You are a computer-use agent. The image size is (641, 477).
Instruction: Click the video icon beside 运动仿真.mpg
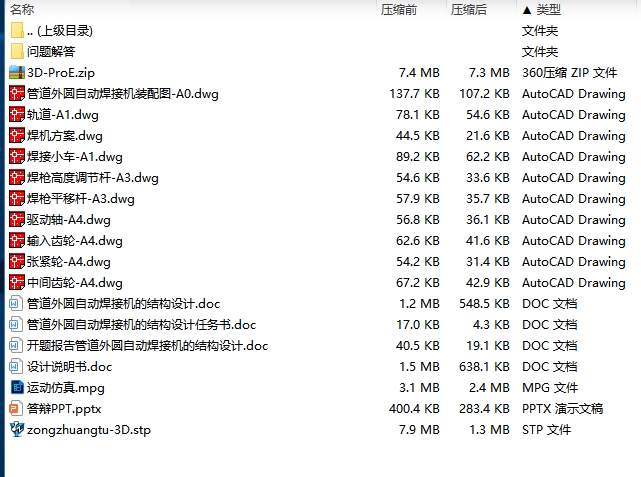coord(17,387)
